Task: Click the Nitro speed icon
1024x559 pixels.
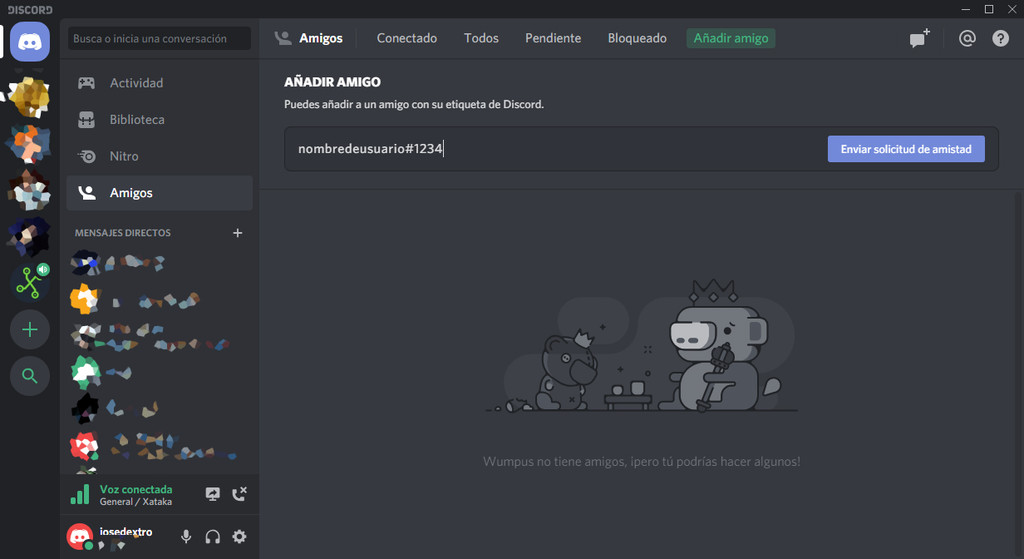Action: 86,156
